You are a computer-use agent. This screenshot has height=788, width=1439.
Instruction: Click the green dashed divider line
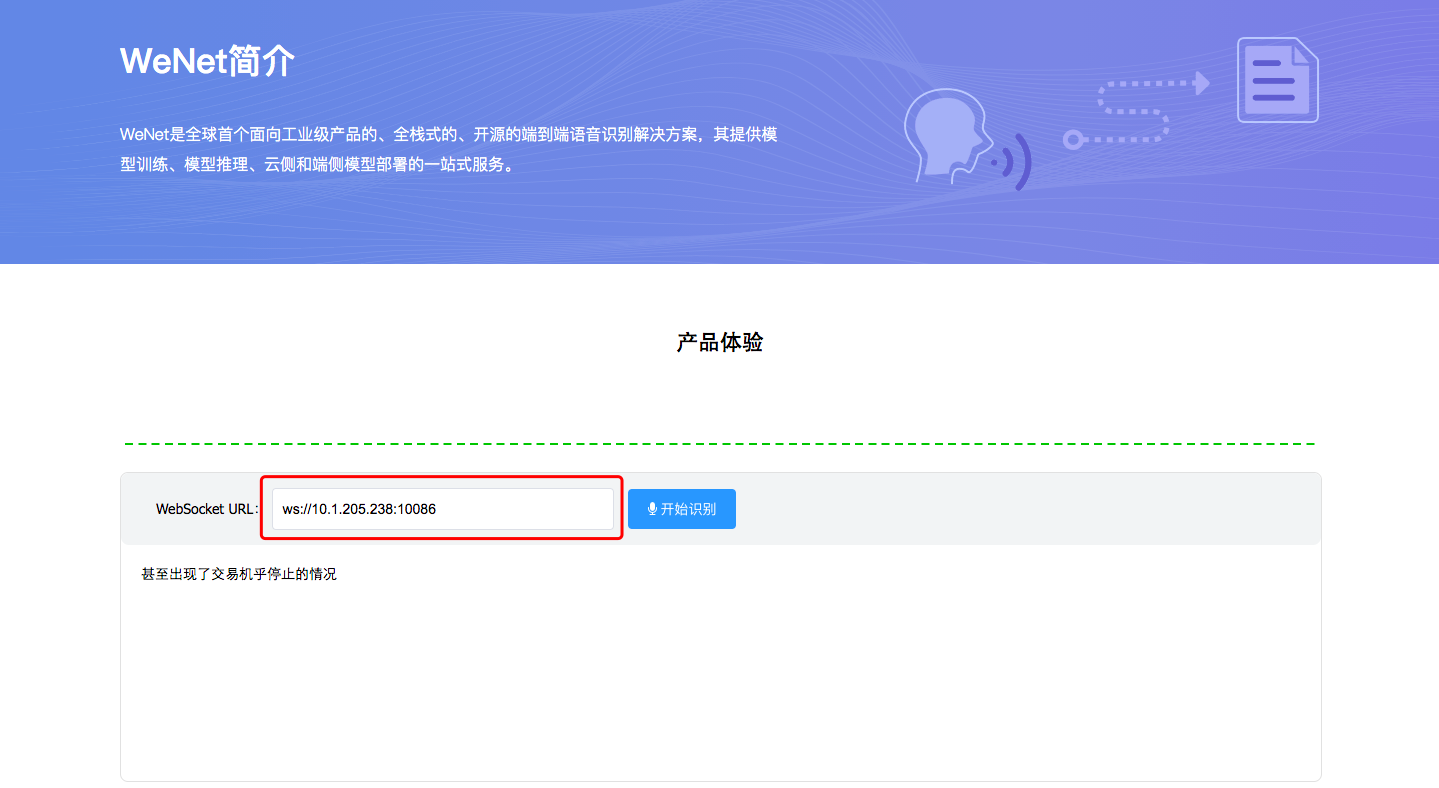(719, 444)
